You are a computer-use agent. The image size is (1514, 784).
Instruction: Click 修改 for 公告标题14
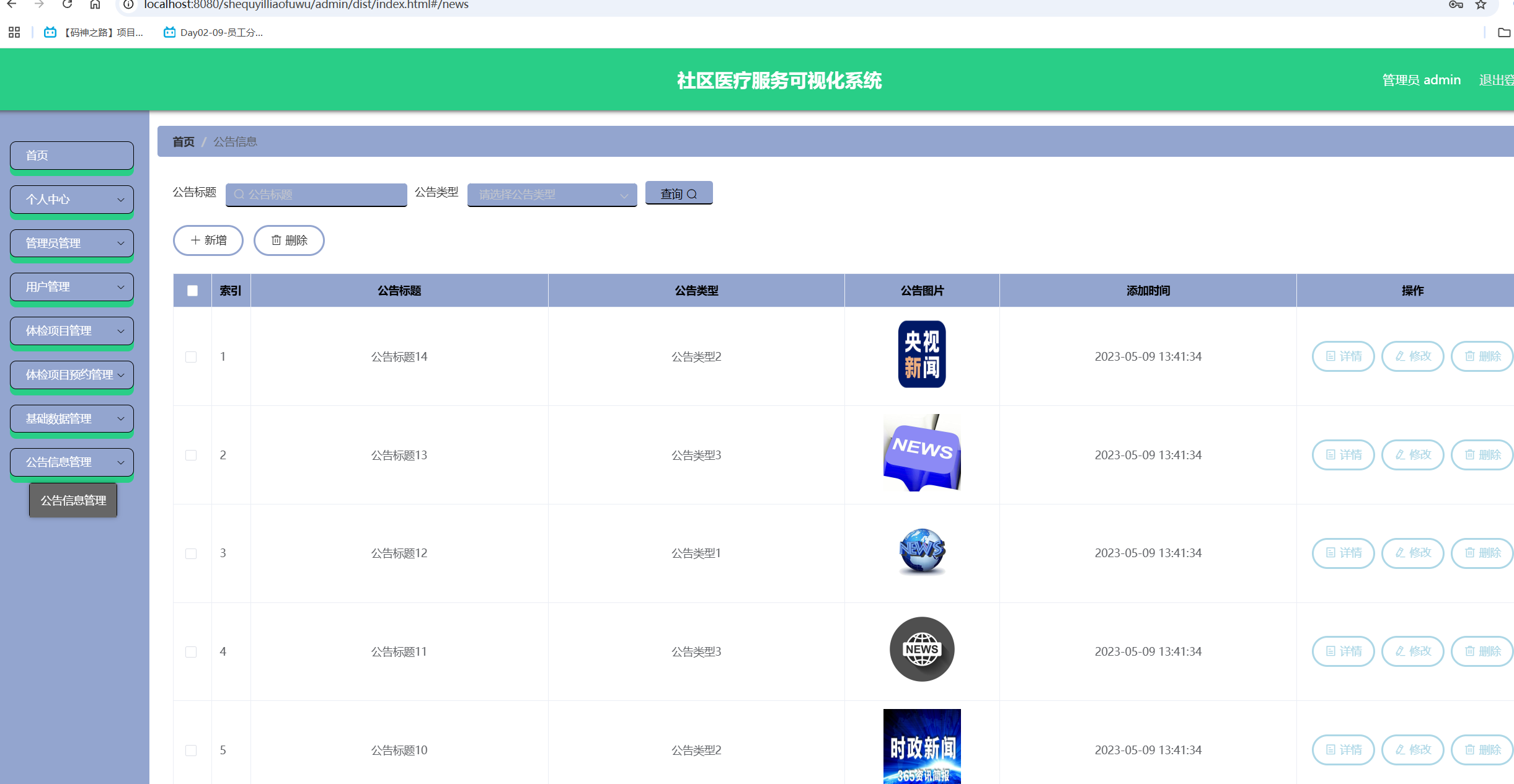click(x=1413, y=356)
